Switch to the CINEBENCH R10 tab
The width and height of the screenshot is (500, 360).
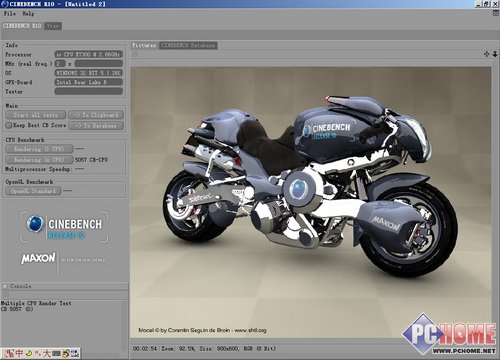pos(22,26)
